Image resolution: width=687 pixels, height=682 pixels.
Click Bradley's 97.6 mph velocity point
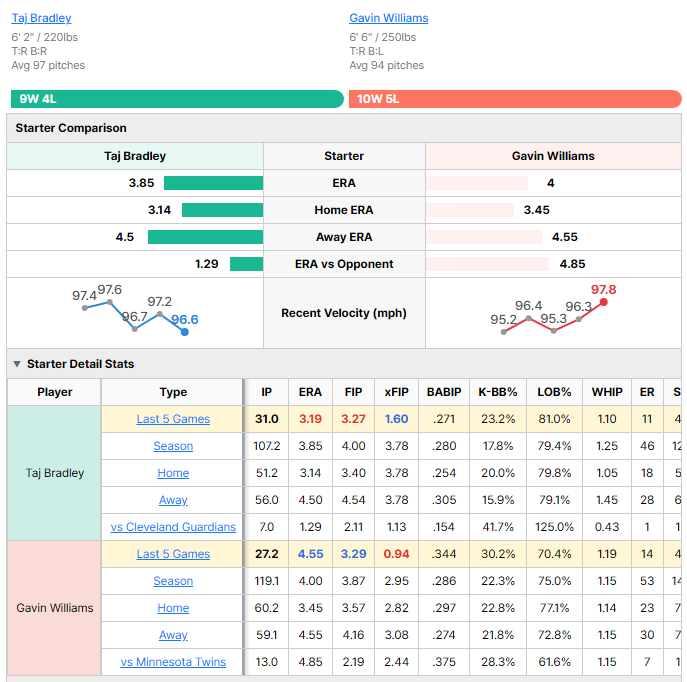coord(110,302)
